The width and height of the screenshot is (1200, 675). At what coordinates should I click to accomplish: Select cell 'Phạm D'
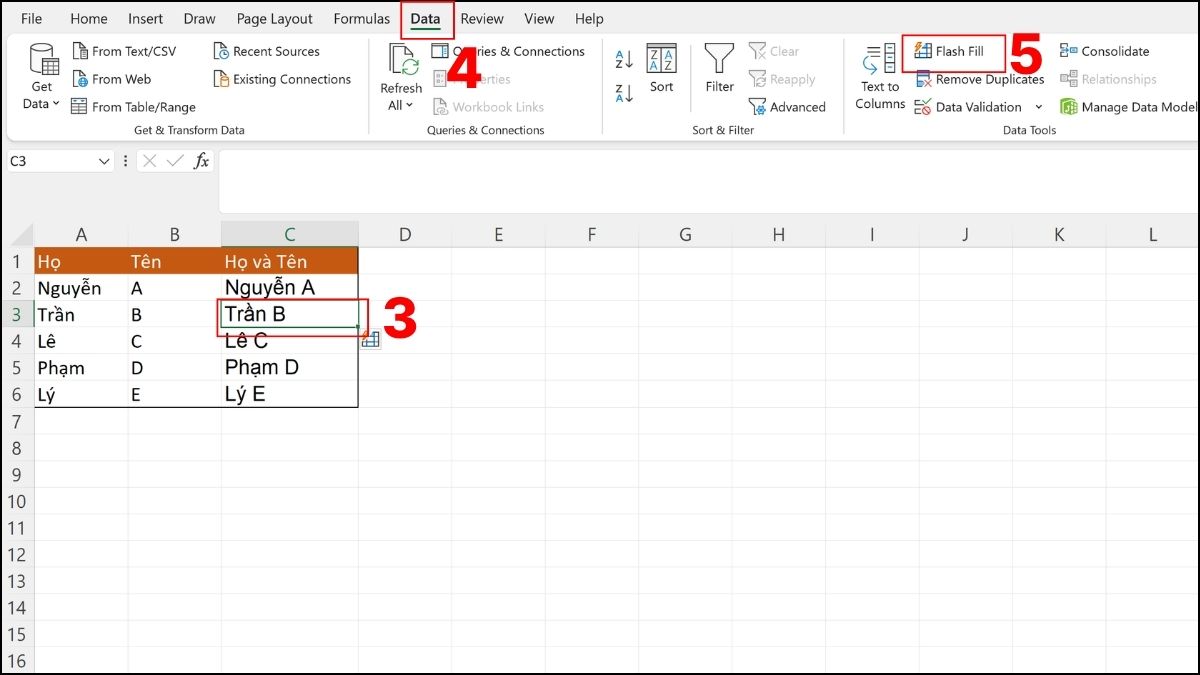(290, 367)
